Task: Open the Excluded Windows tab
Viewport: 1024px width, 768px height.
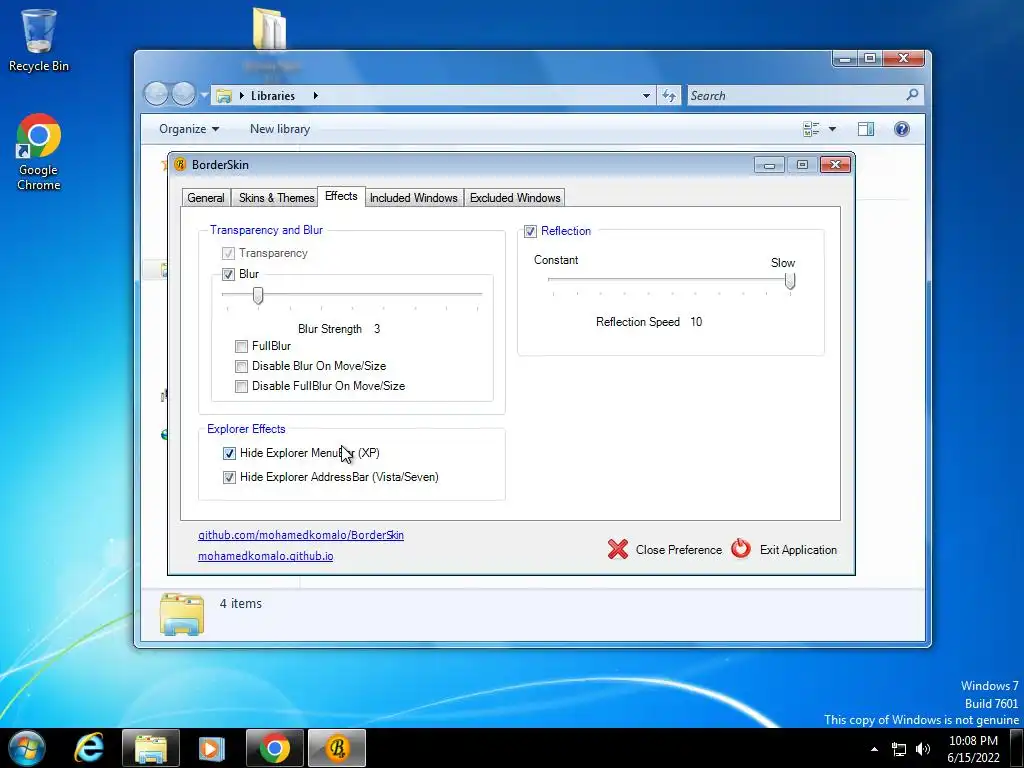Action: pos(515,198)
